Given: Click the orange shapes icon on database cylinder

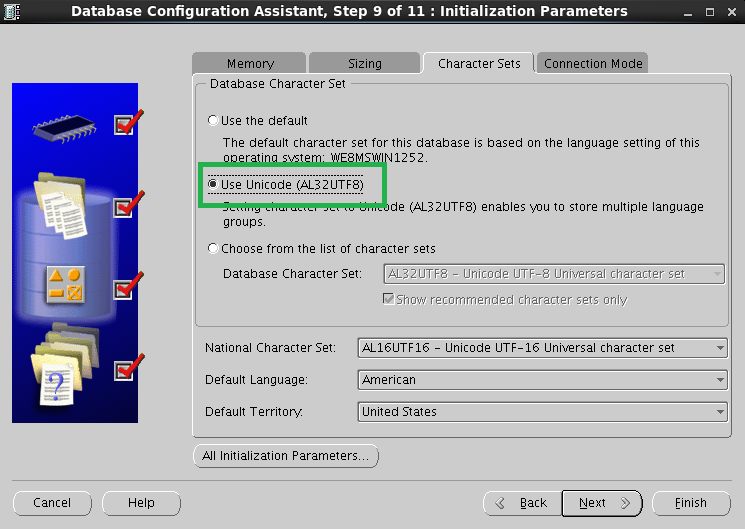Looking at the screenshot, I should pyautogui.click(x=66, y=285).
